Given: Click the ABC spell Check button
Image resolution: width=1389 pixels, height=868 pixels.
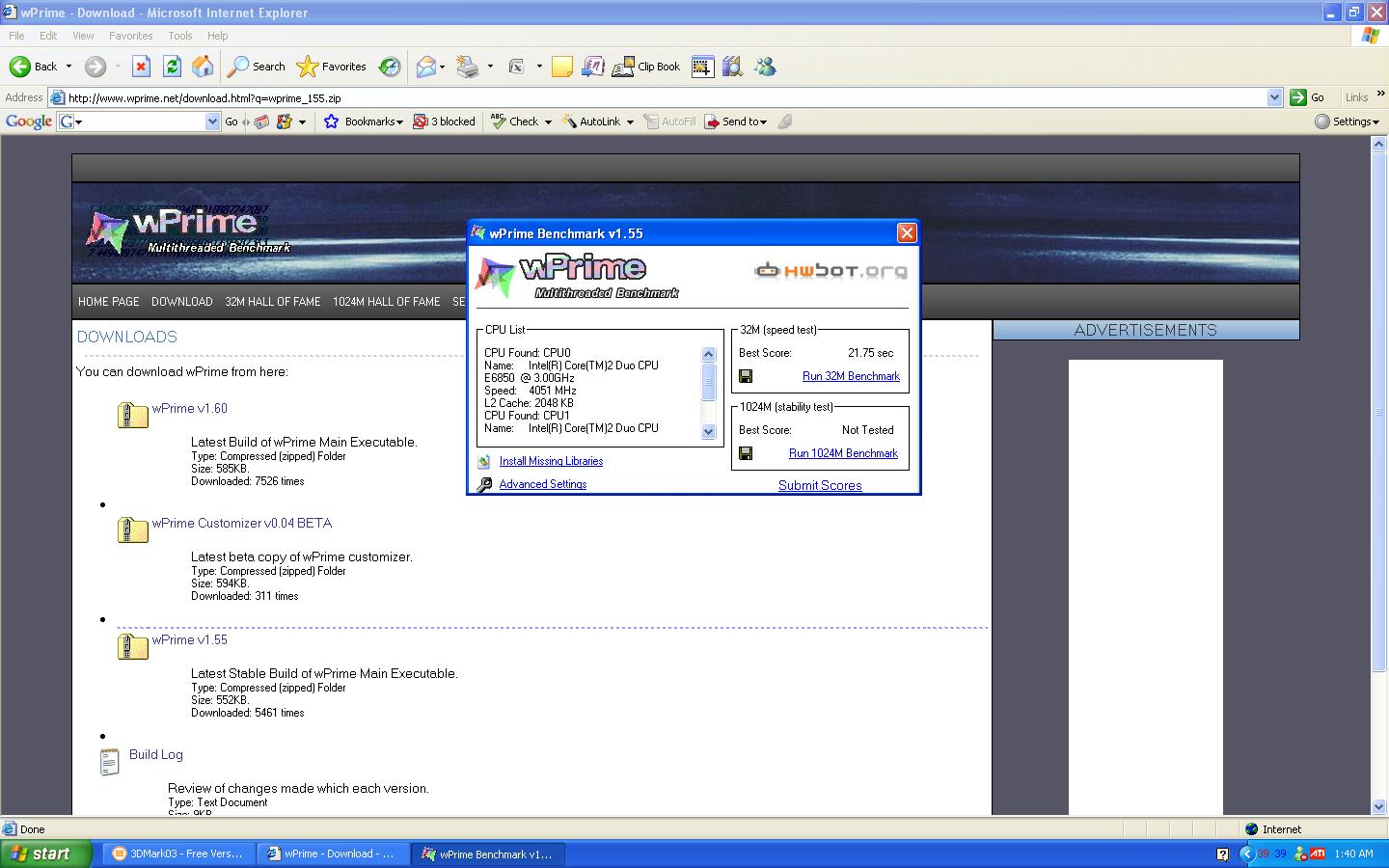Looking at the screenshot, I should pos(514,122).
